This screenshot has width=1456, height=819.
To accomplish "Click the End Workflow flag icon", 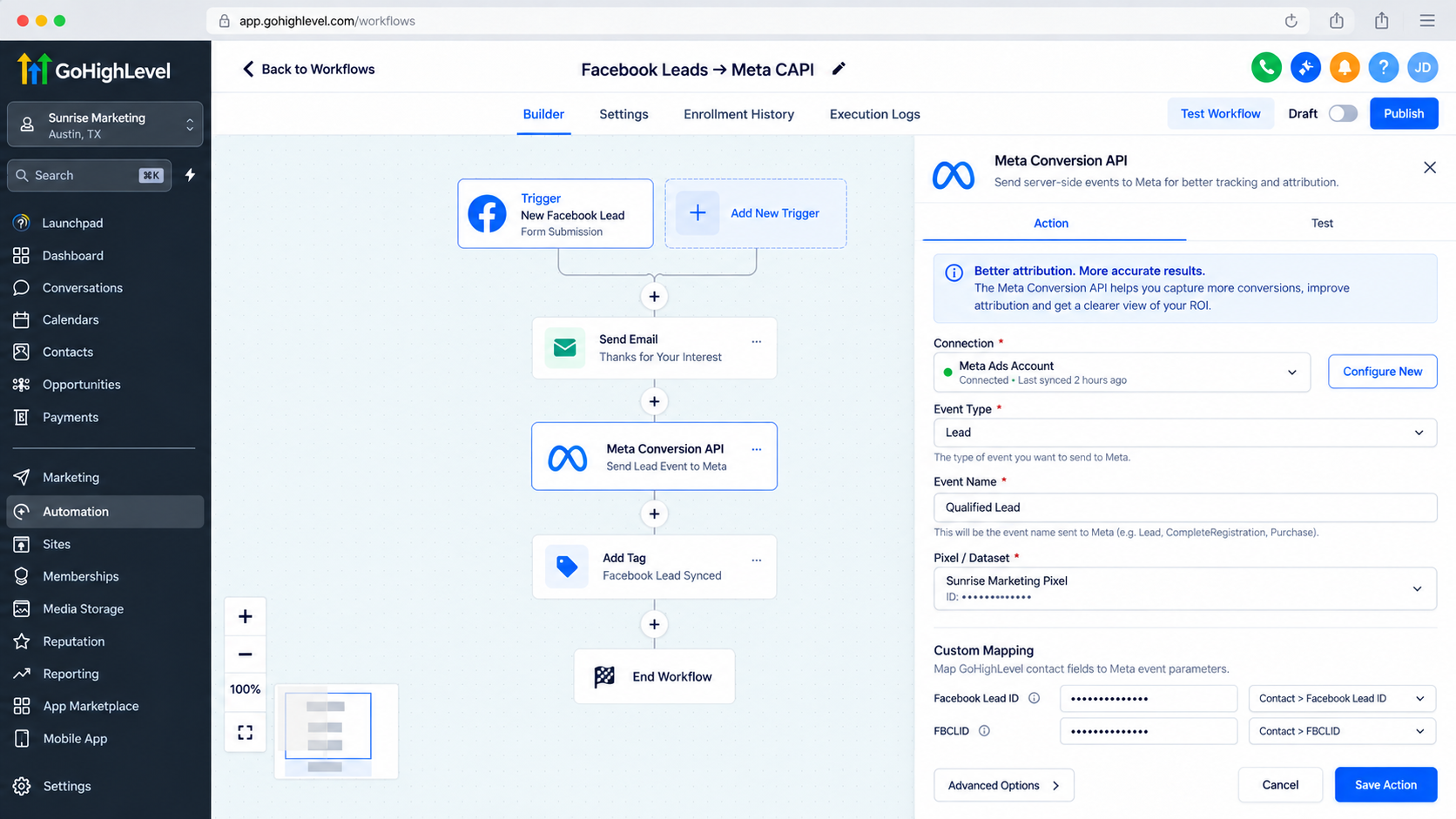I will coord(604,676).
